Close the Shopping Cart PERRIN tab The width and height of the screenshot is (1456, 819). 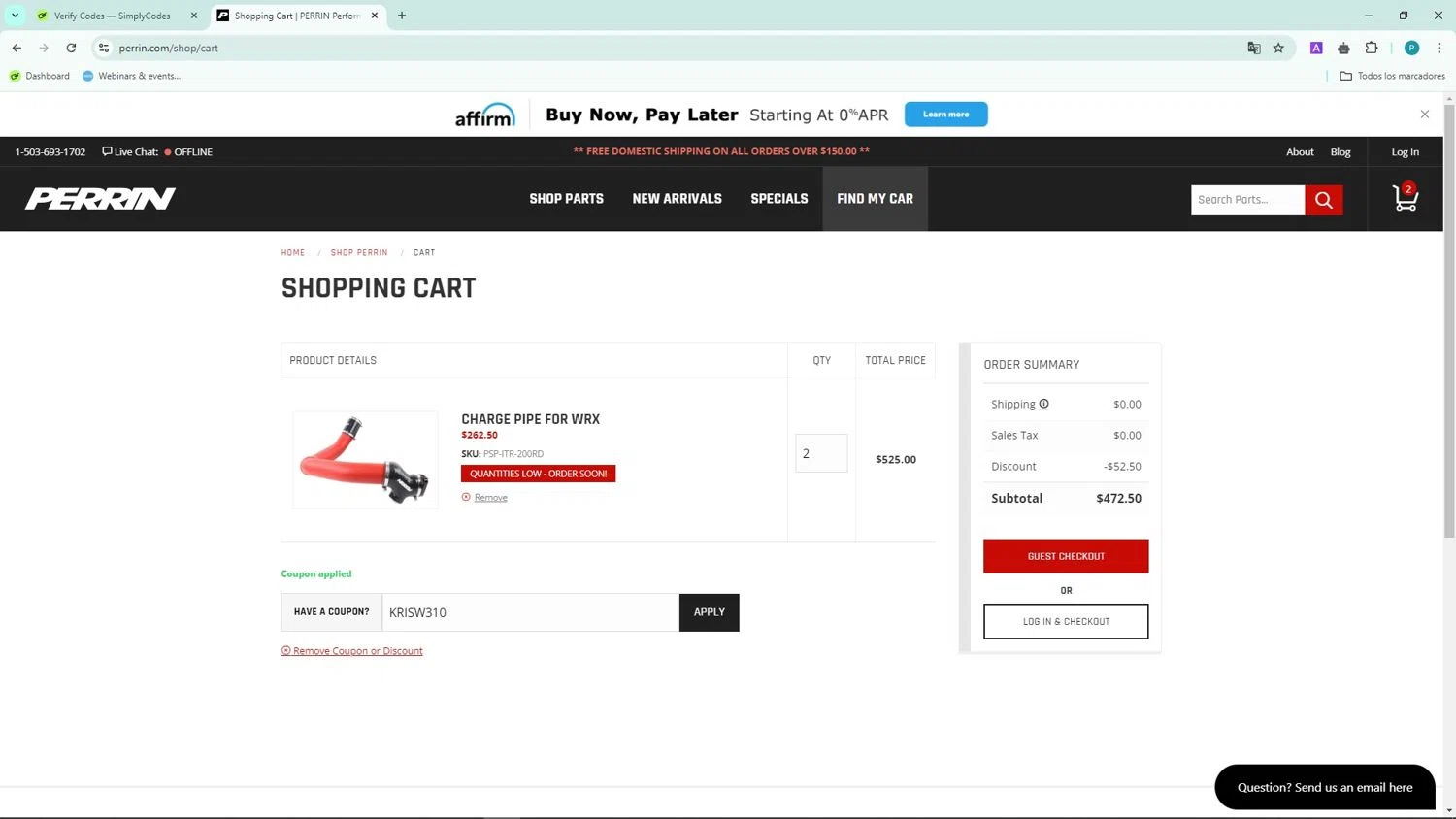point(375,16)
